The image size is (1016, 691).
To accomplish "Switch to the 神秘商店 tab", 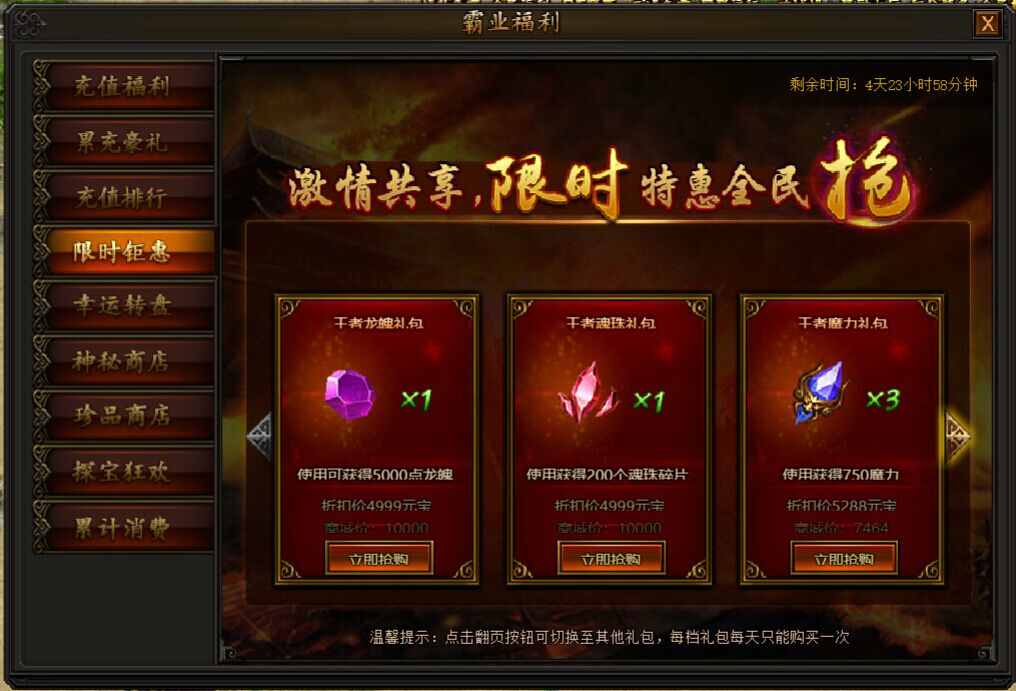I will pyautogui.click(x=124, y=360).
